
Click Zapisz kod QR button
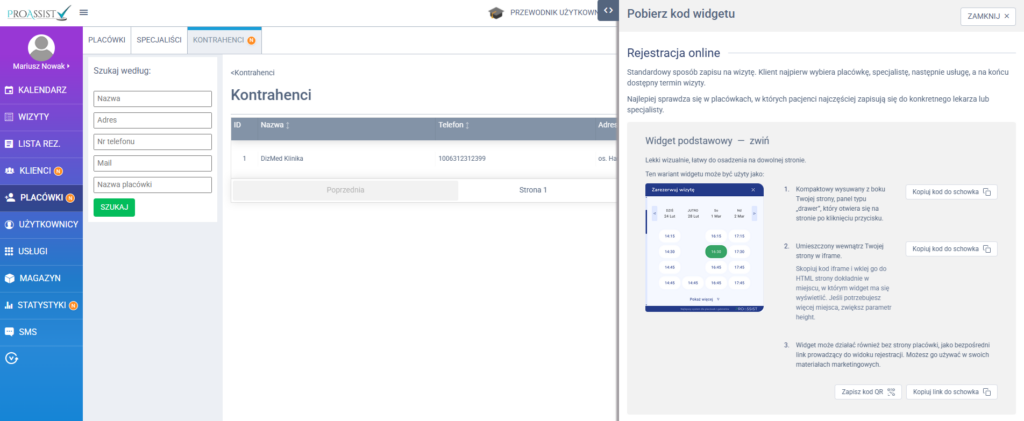click(865, 392)
